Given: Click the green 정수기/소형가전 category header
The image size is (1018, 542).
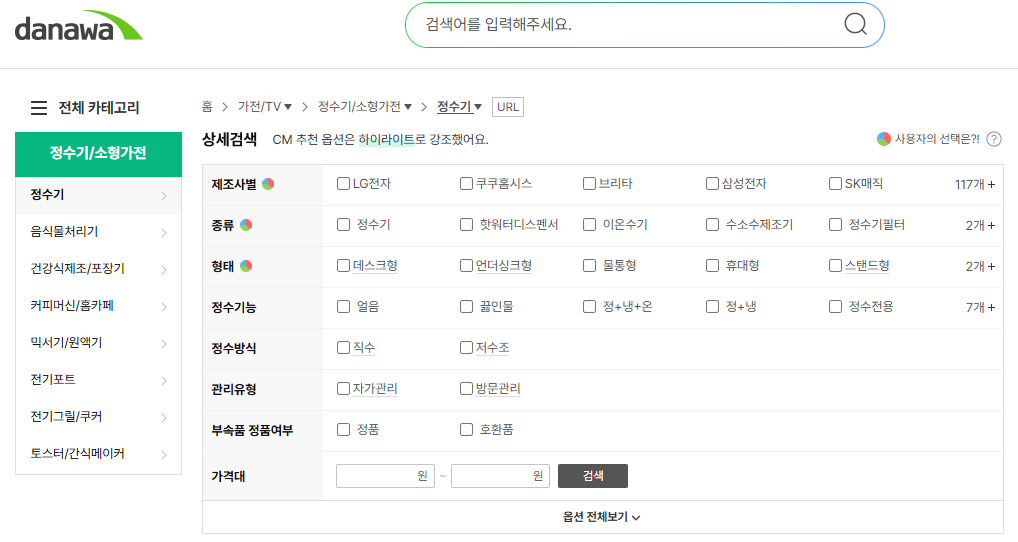Looking at the screenshot, I should pos(98,154).
